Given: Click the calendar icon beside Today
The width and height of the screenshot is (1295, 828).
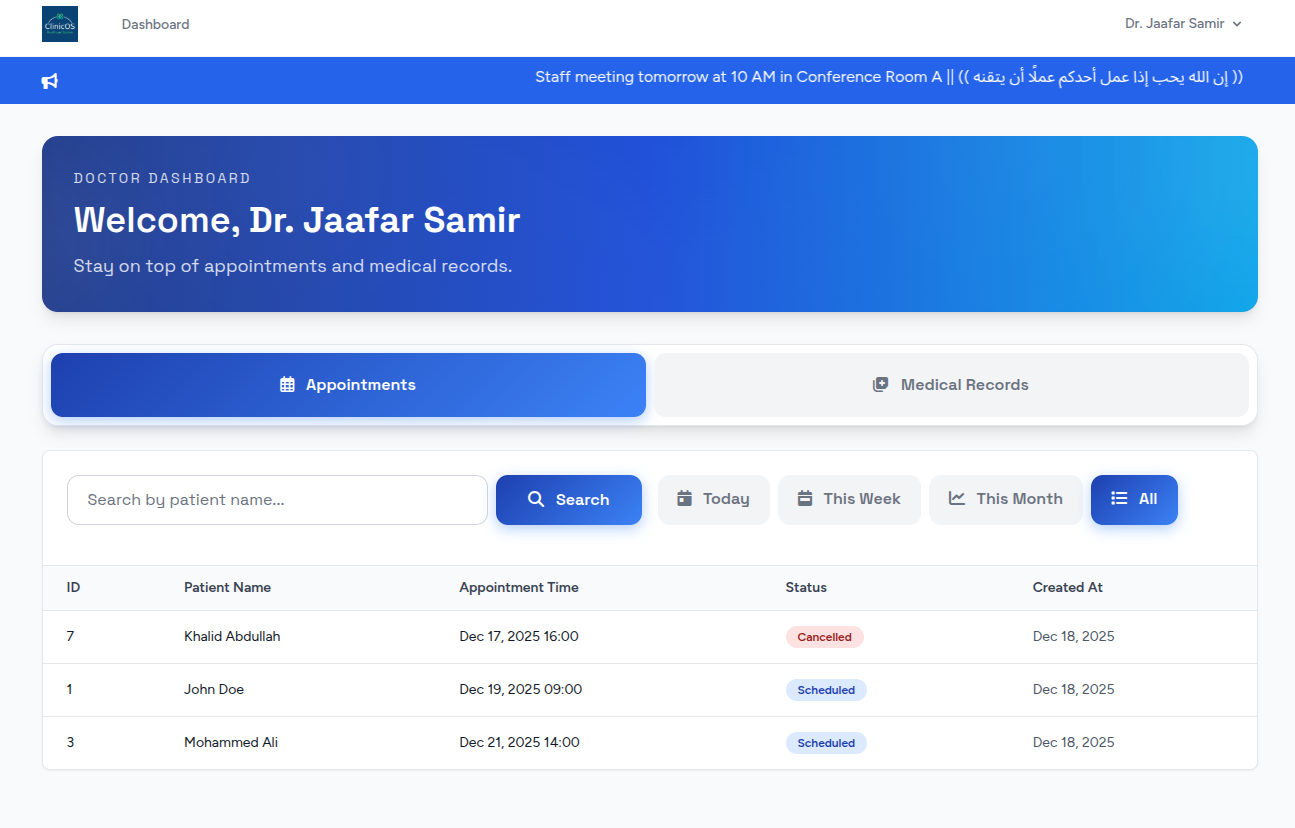Looking at the screenshot, I should tap(685, 499).
